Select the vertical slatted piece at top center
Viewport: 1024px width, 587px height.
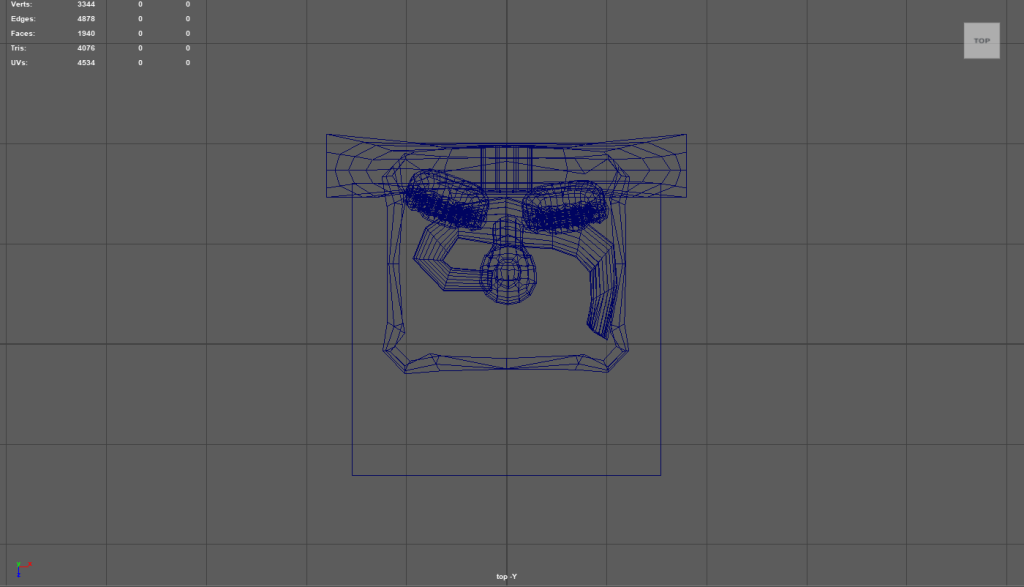click(502, 167)
